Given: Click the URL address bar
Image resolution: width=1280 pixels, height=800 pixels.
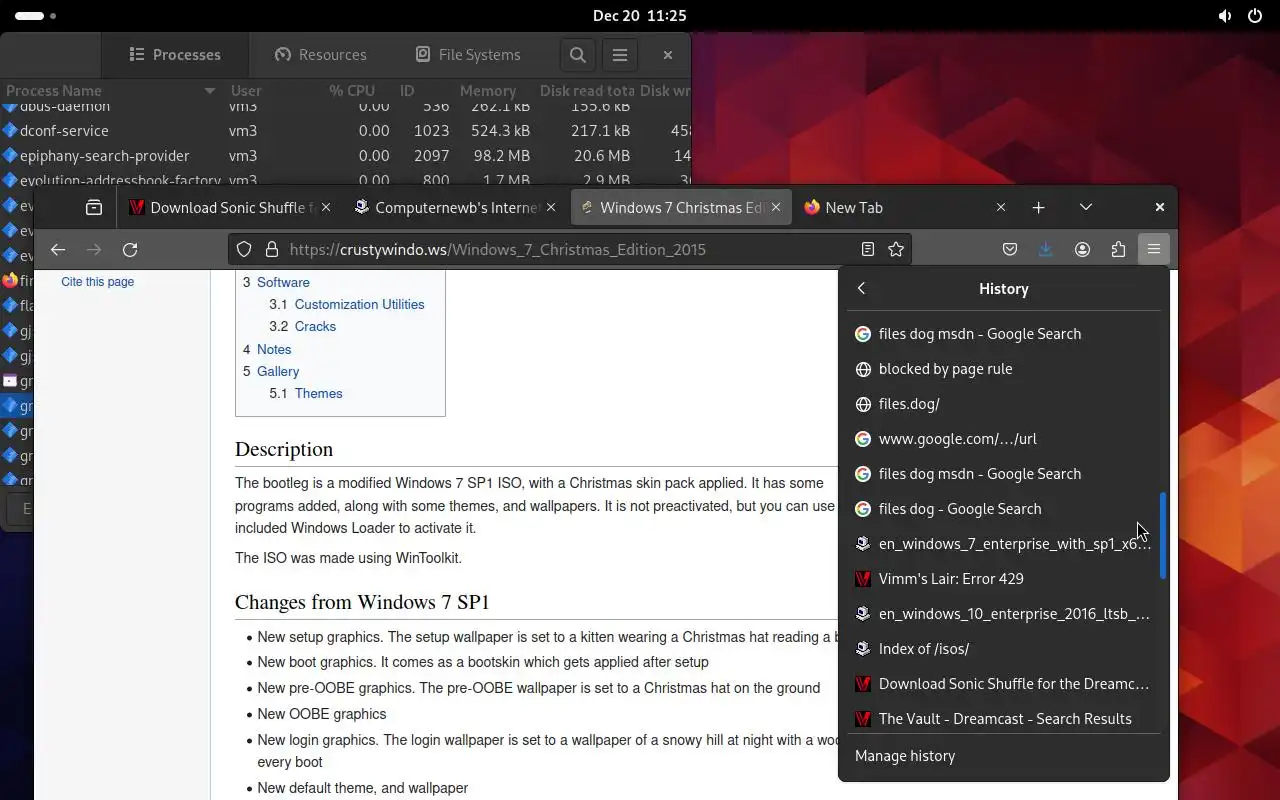Looking at the screenshot, I should (570, 249).
